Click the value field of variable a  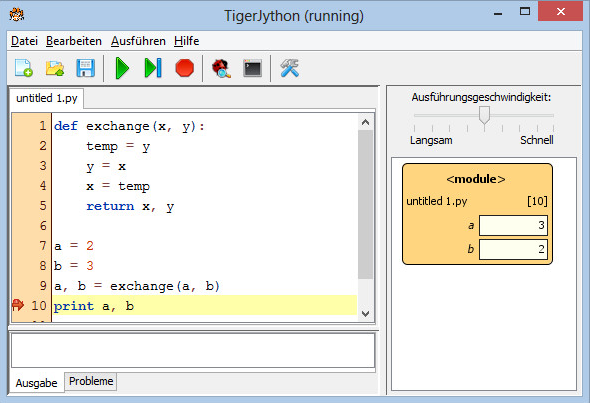[513, 225]
